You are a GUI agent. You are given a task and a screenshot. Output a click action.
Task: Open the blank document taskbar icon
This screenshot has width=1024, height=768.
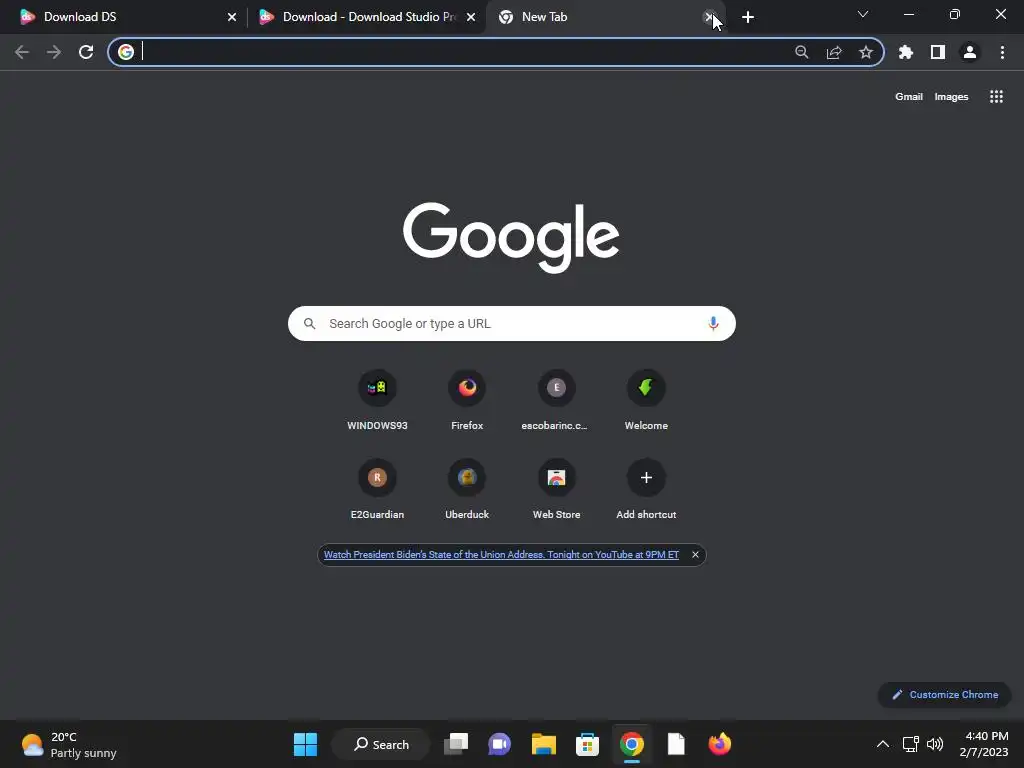676,744
